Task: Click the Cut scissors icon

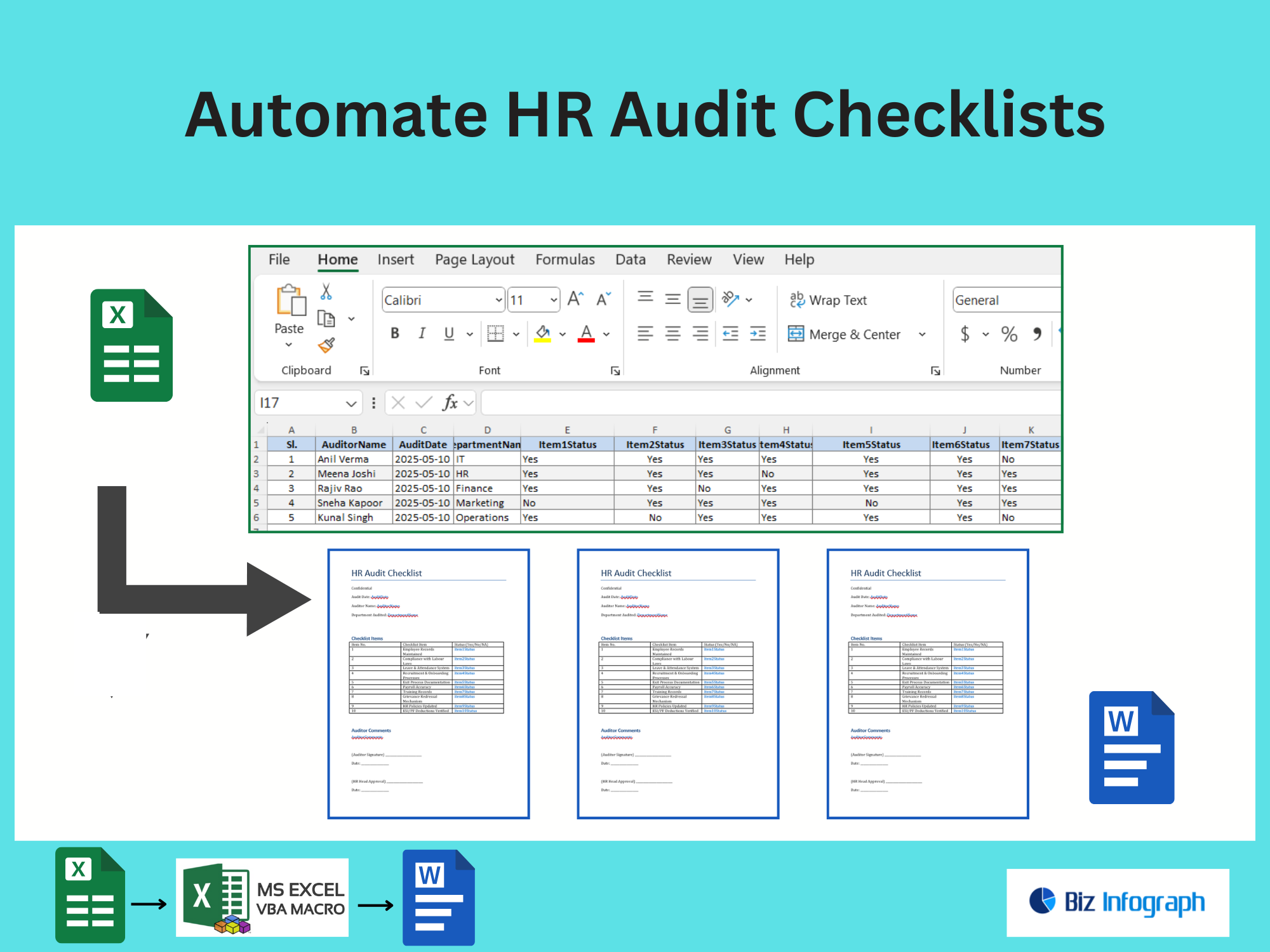Action: 326,292
